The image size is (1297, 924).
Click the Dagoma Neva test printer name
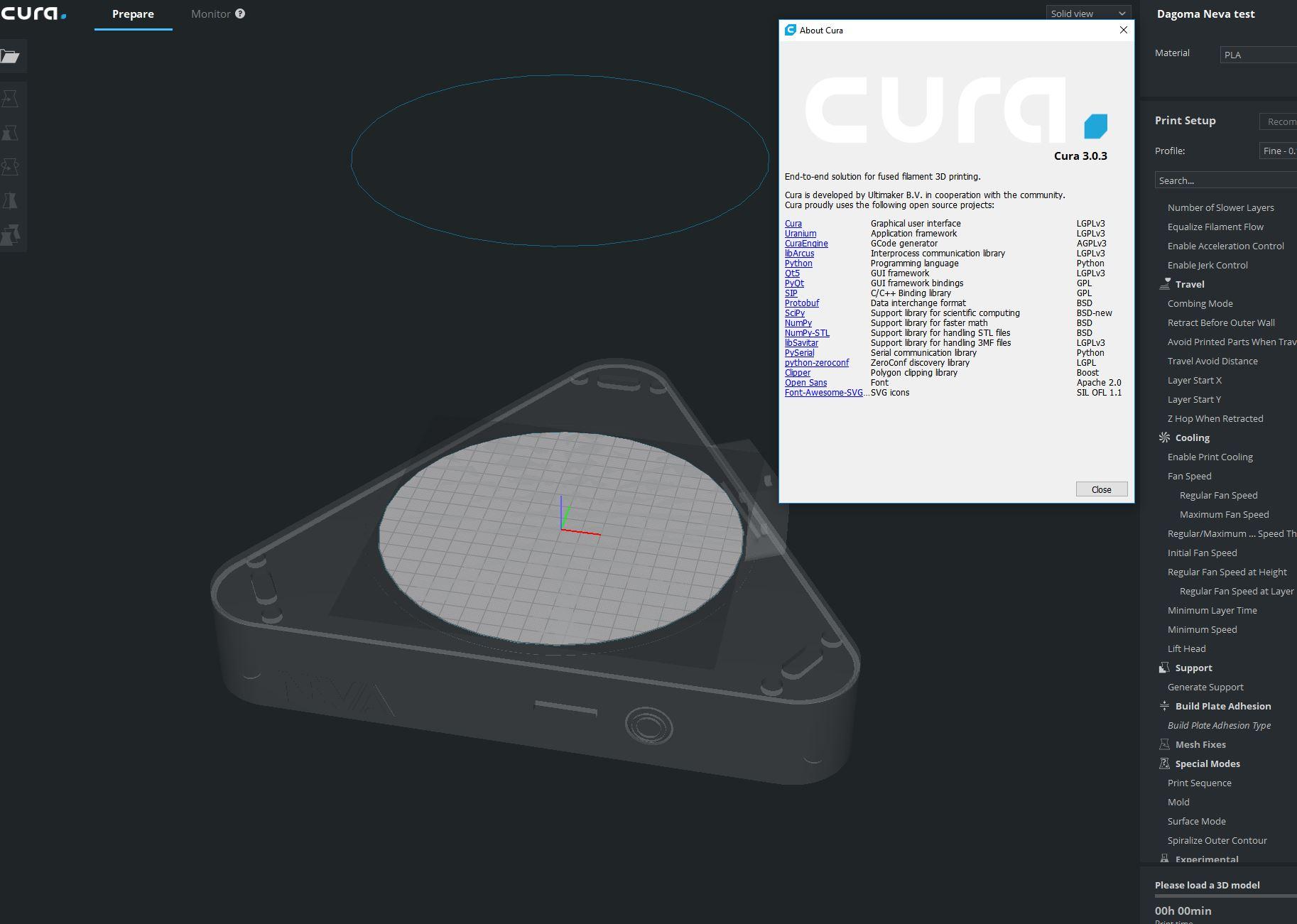[1205, 14]
